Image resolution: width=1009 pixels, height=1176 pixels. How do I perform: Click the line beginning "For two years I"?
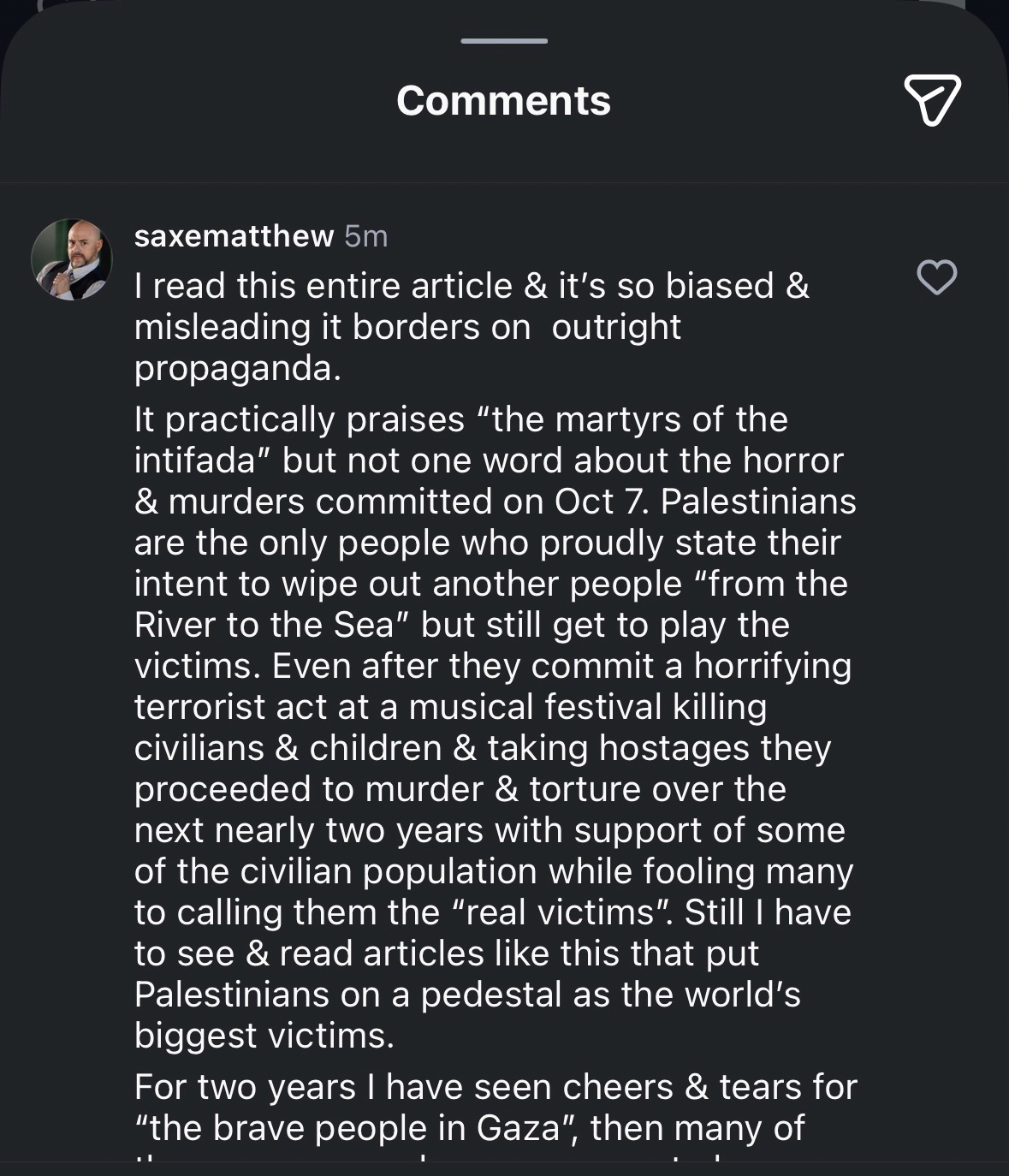pos(495,1087)
